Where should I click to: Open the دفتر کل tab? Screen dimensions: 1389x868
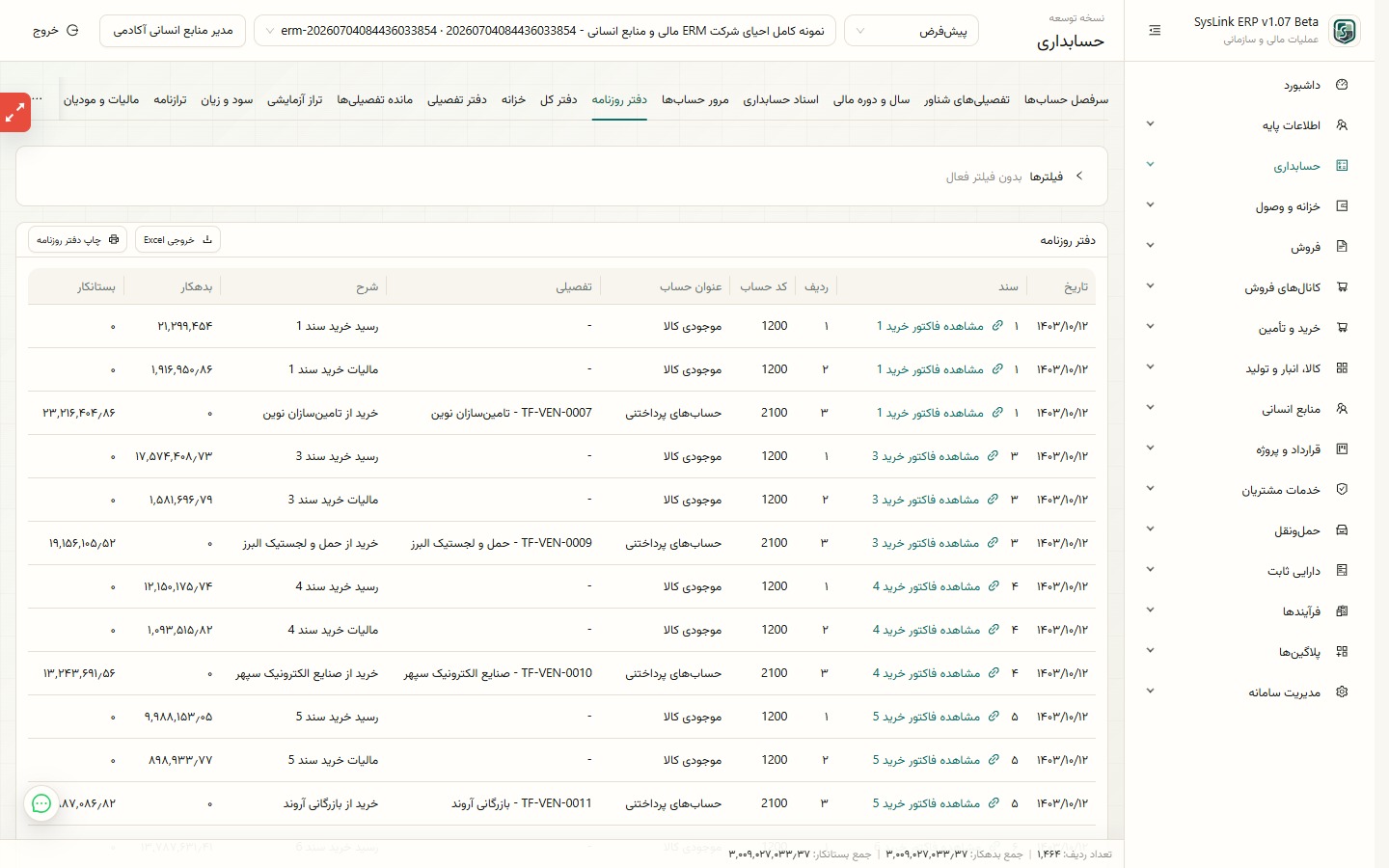click(558, 99)
